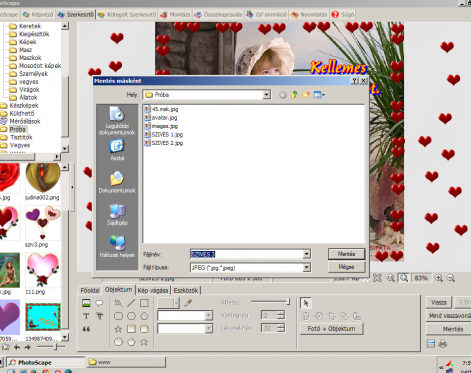Click the printer icon below Mentés

tap(443, 343)
